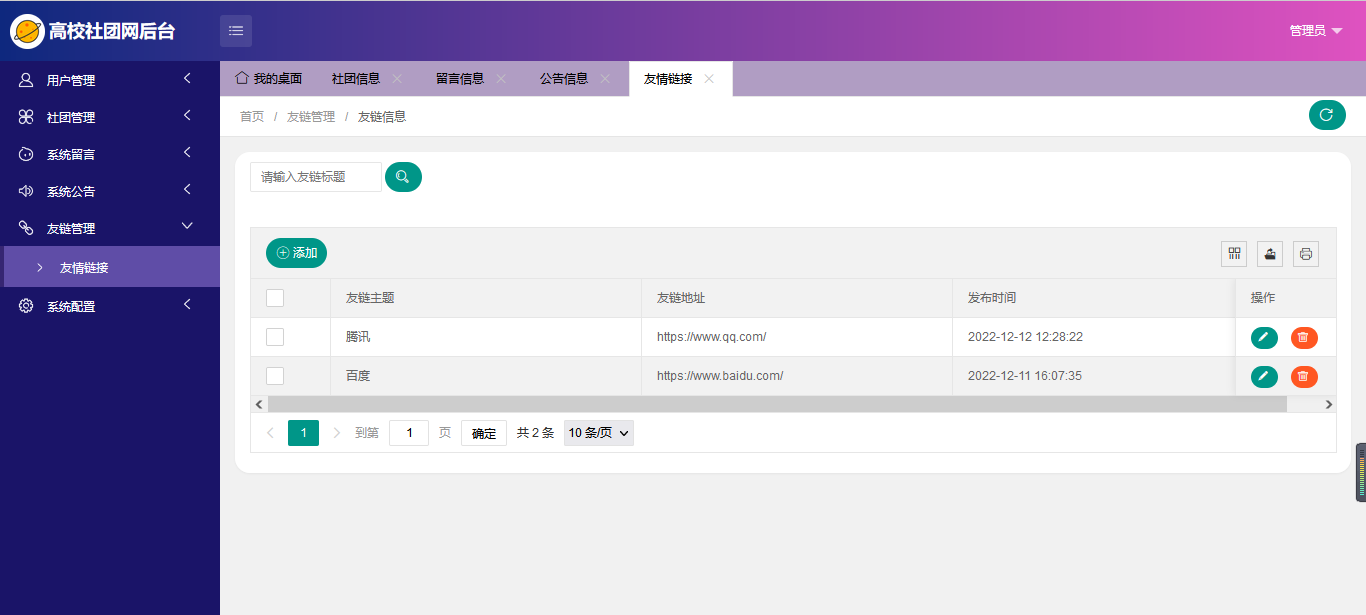1366x615 pixels.
Task: Click the 系统留言 face icon
Action: pos(26,154)
